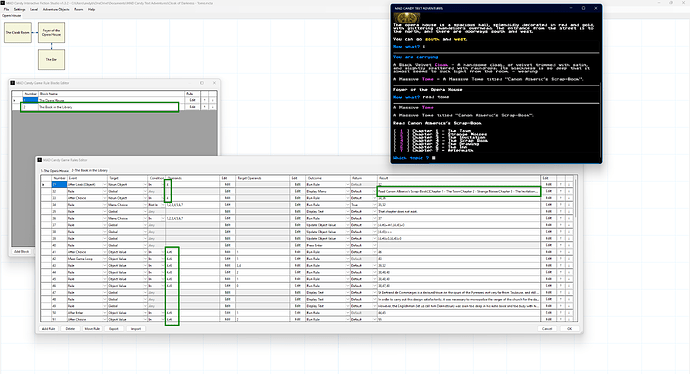Click Edit for Book in the Library block

(192, 107)
